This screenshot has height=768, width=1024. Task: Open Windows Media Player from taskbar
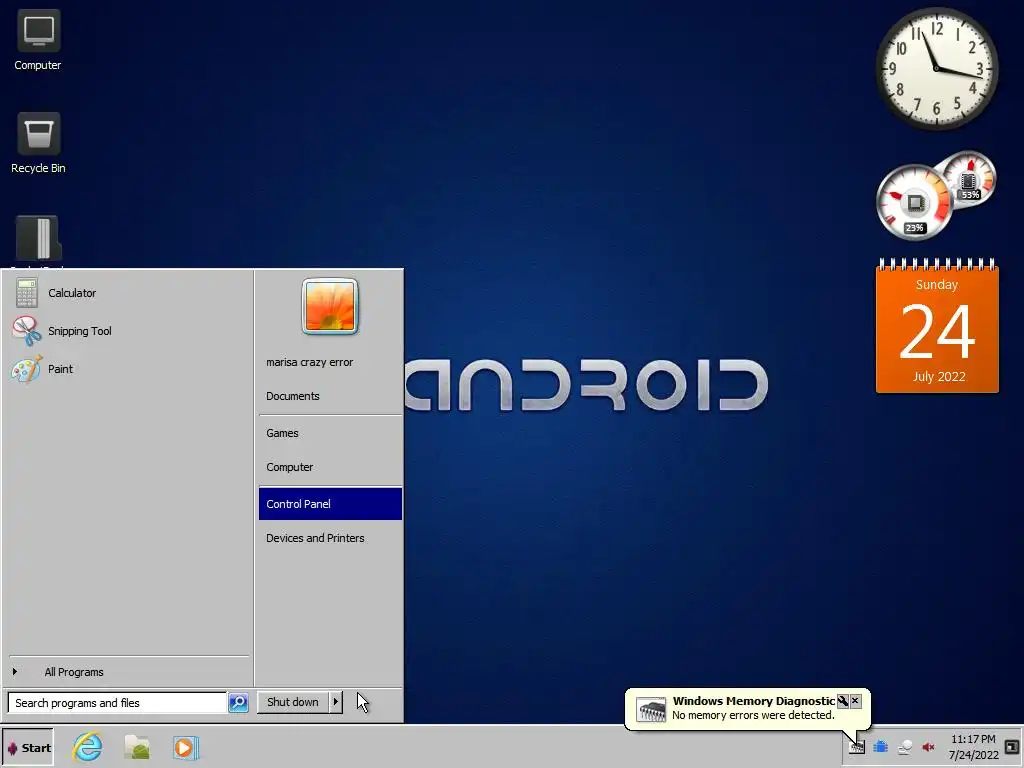tap(185, 747)
